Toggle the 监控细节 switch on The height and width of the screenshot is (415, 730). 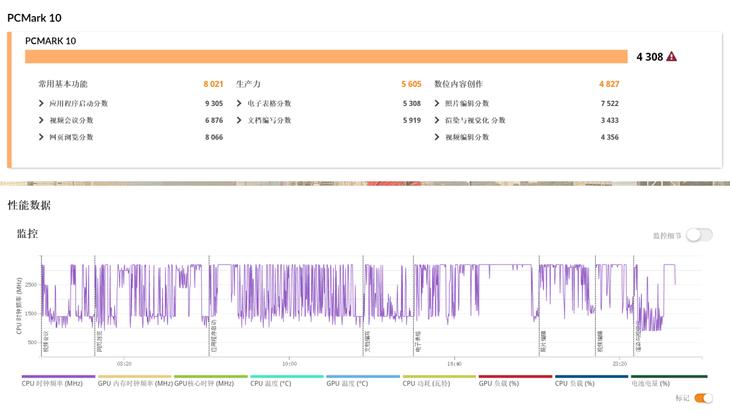(699, 235)
